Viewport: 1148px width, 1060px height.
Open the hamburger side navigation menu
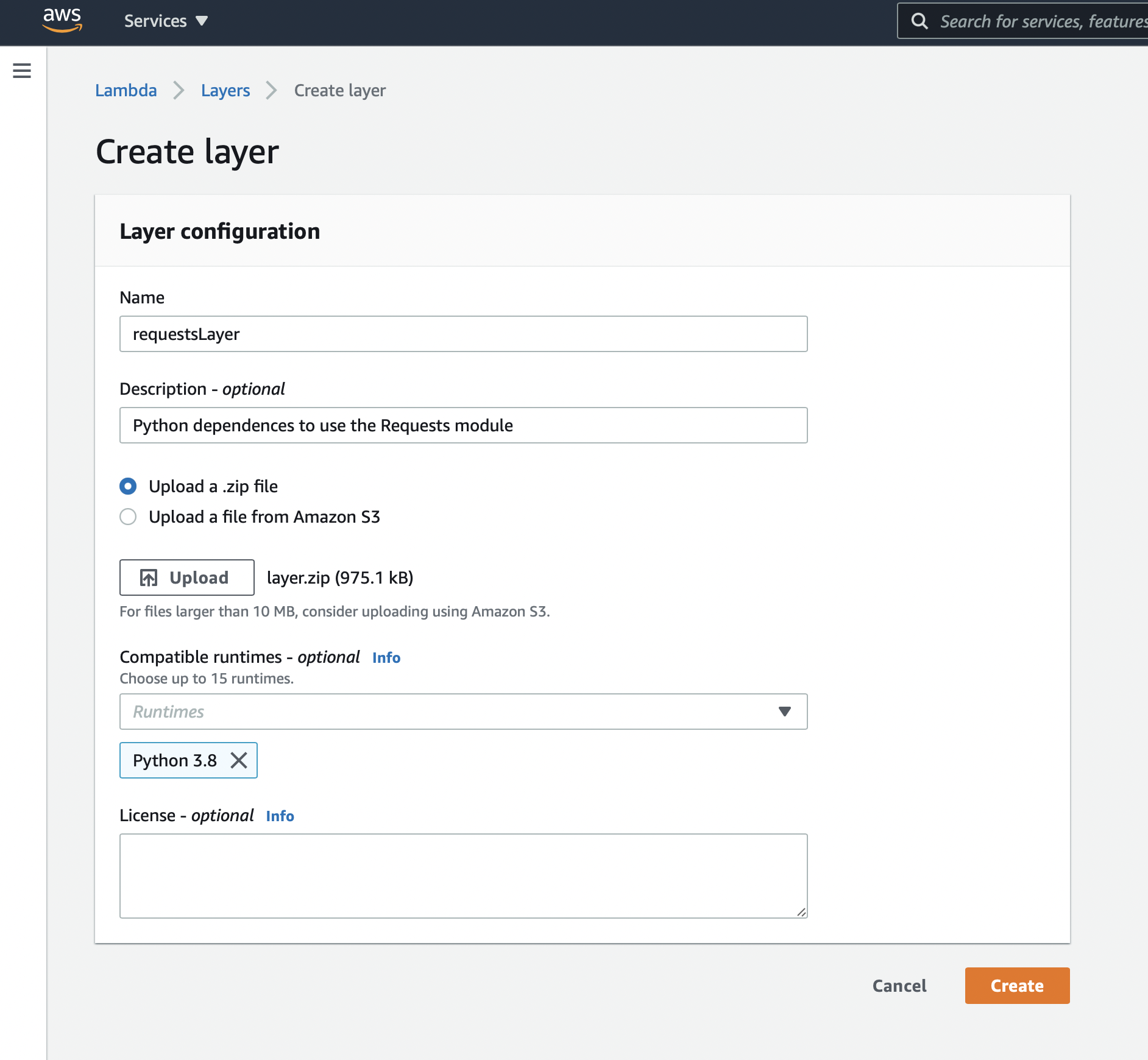tap(22, 71)
